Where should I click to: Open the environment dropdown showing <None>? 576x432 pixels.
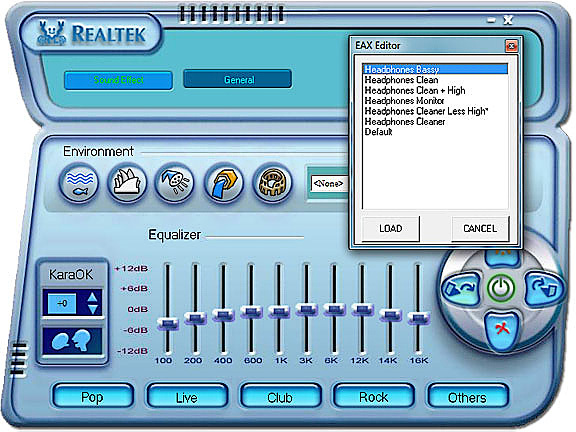point(328,183)
